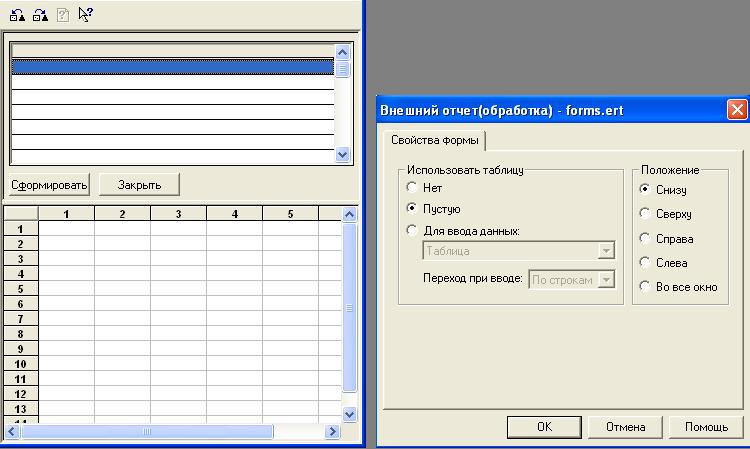
Task: Choose the 'Для ввода данных' option
Action: [x=411, y=231]
